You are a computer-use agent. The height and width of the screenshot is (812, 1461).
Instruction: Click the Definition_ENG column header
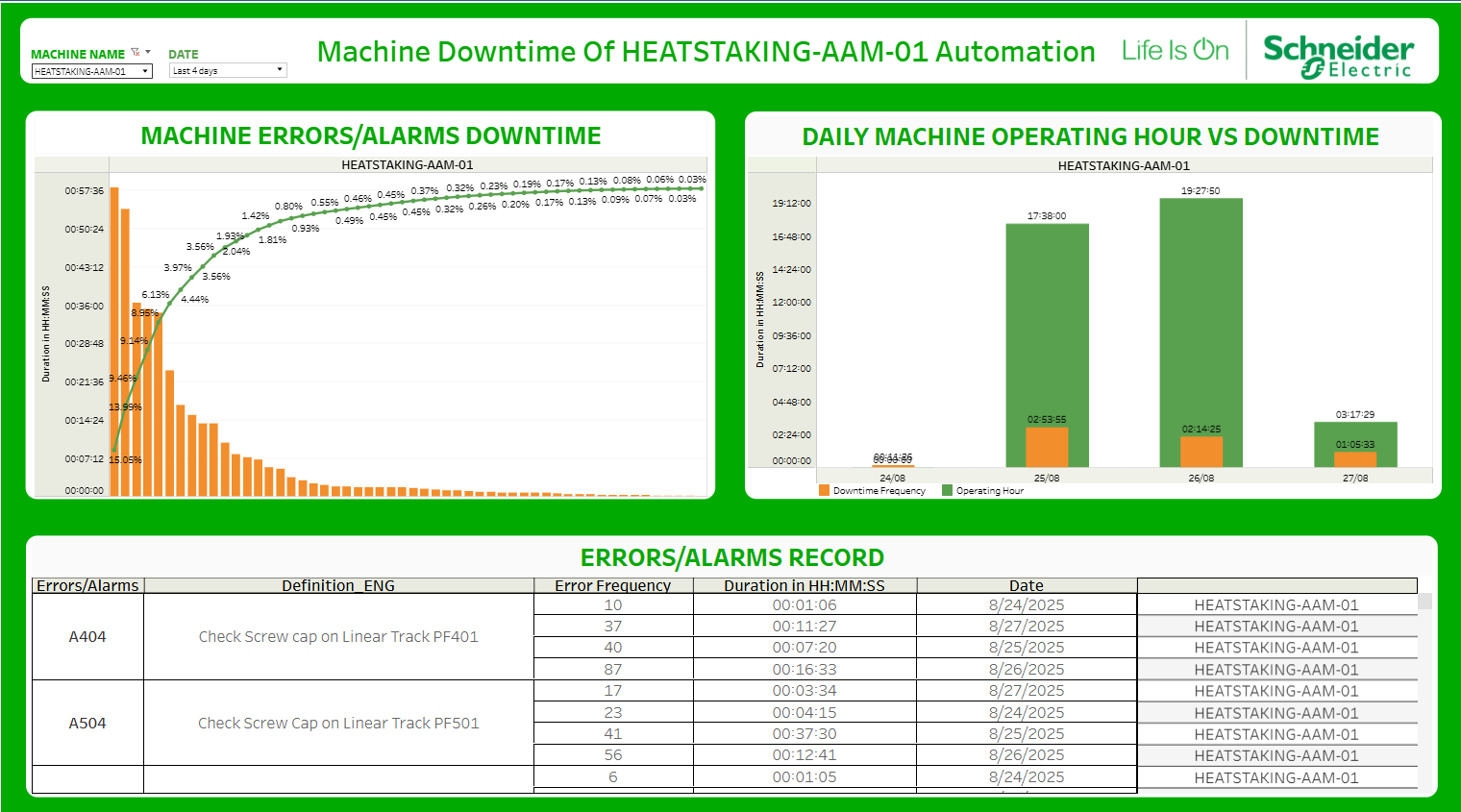[338, 585]
